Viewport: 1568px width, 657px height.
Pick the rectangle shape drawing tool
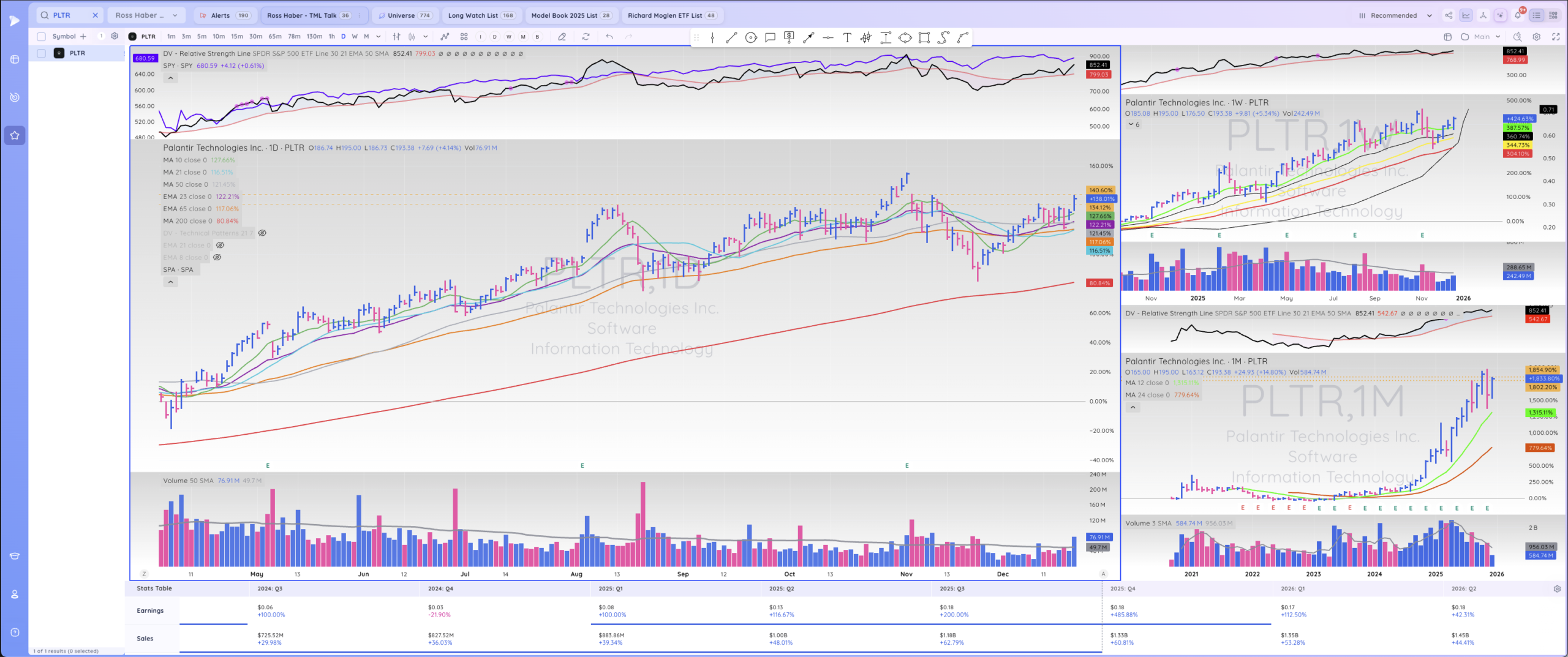pos(924,38)
